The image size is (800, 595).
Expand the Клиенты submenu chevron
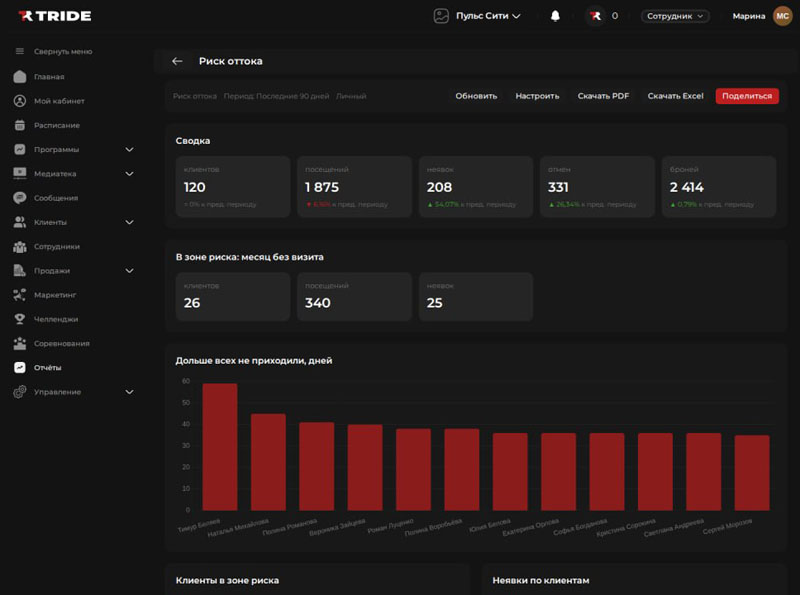(x=130, y=222)
